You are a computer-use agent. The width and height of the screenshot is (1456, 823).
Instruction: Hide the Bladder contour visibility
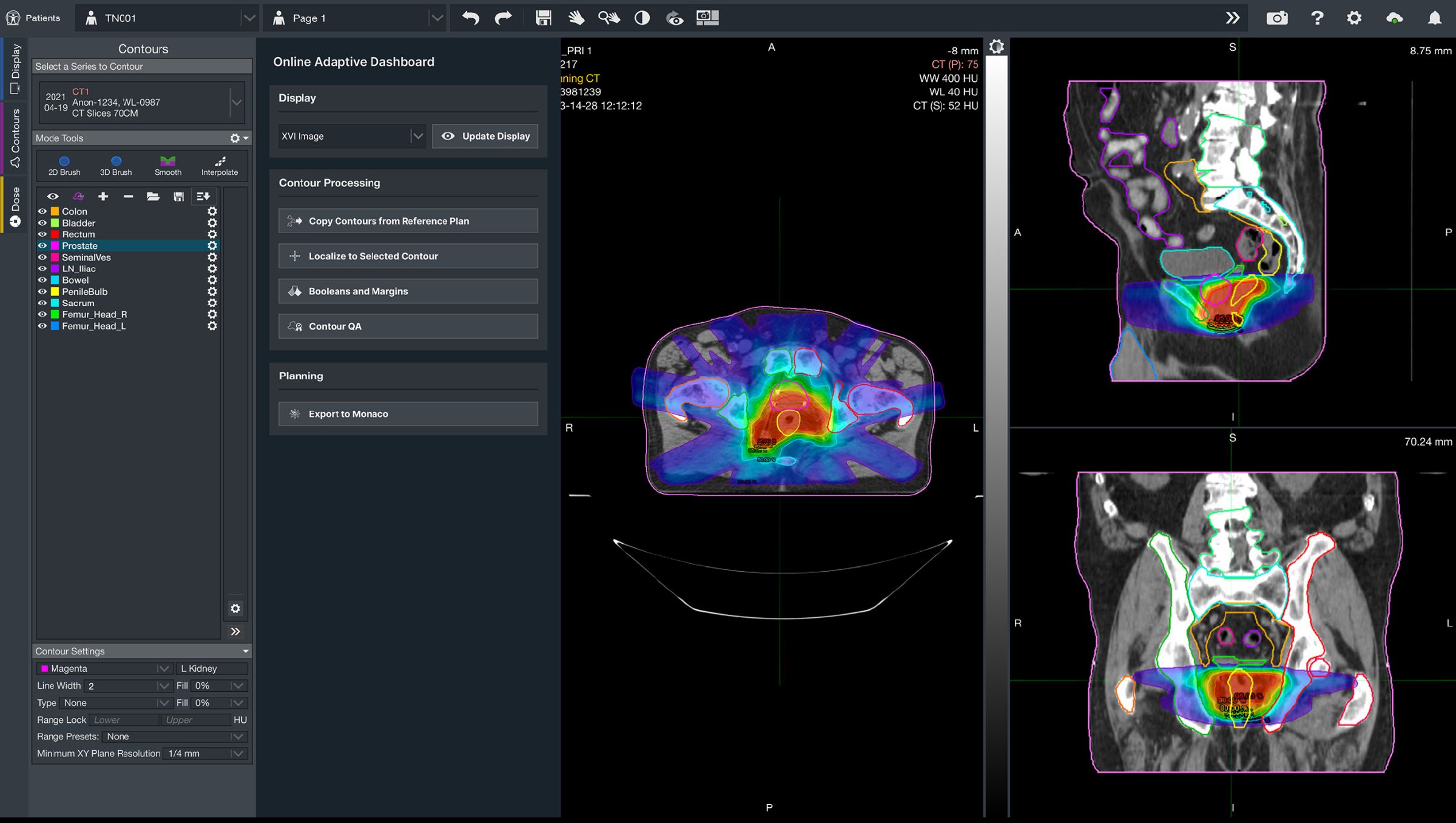point(42,223)
